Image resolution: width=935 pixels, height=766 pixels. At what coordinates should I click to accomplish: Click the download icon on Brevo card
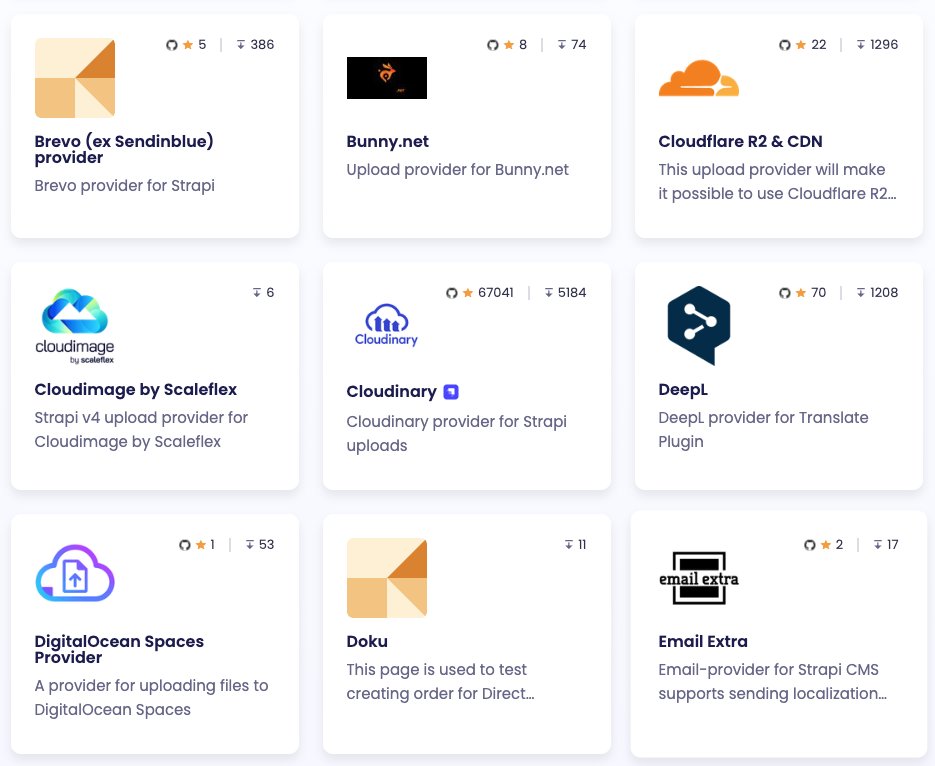click(241, 45)
